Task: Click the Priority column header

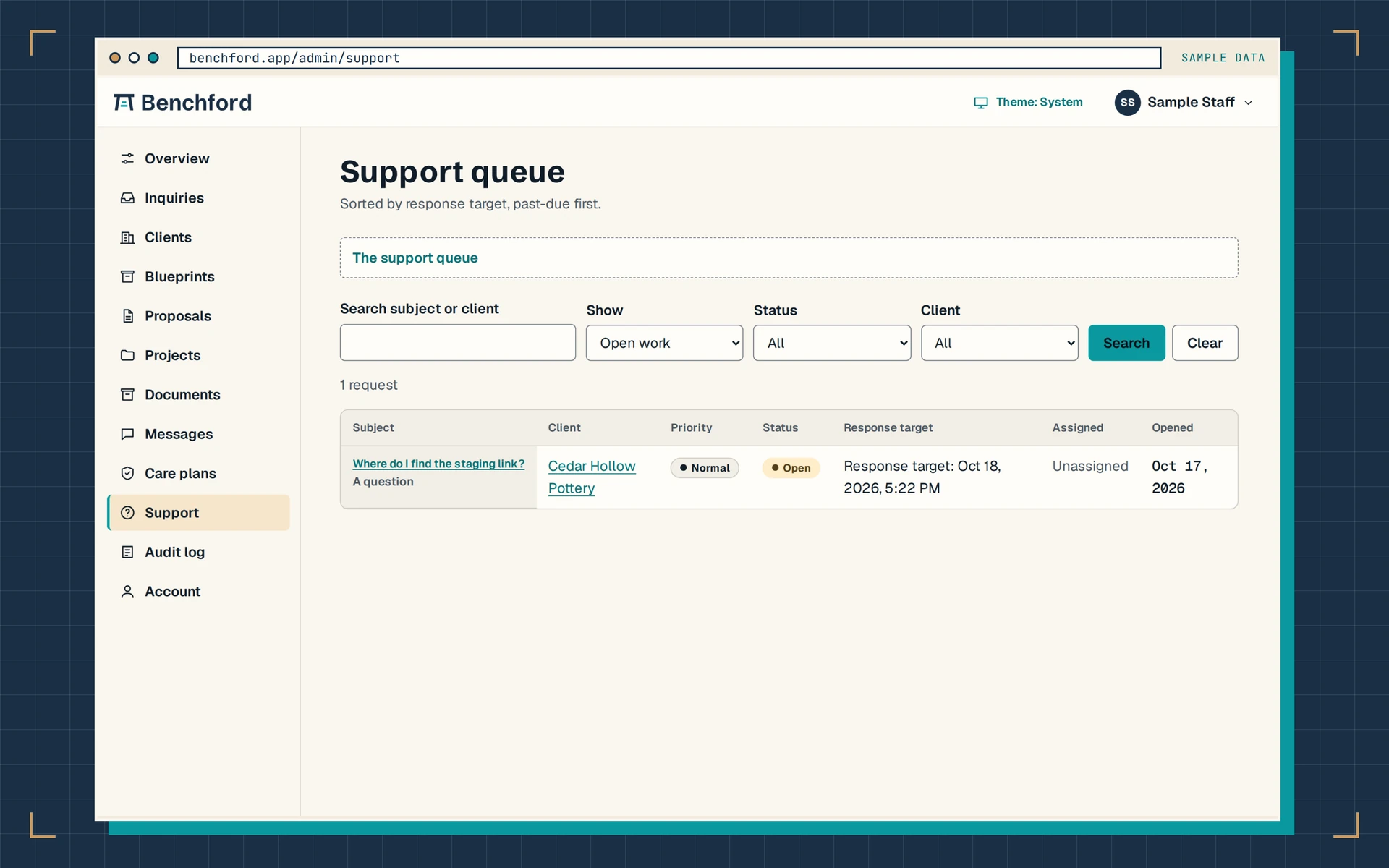Action: [691, 427]
